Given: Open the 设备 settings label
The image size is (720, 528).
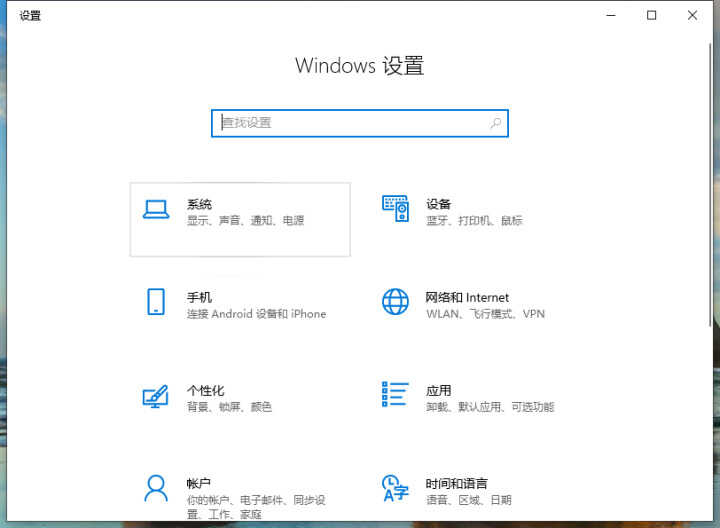Looking at the screenshot, I should 438,204.
